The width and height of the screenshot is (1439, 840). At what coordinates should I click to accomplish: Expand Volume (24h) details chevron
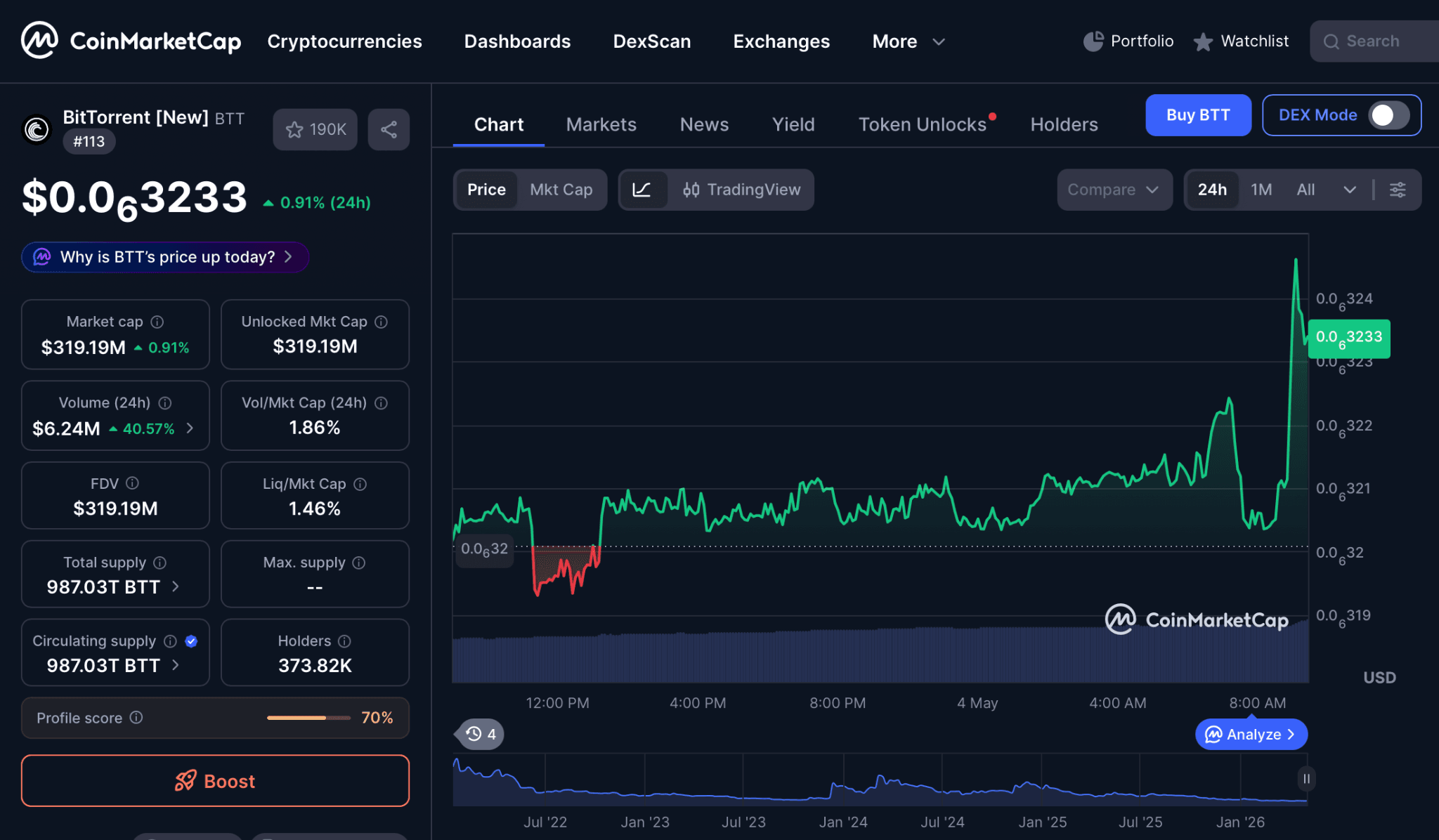190,428
